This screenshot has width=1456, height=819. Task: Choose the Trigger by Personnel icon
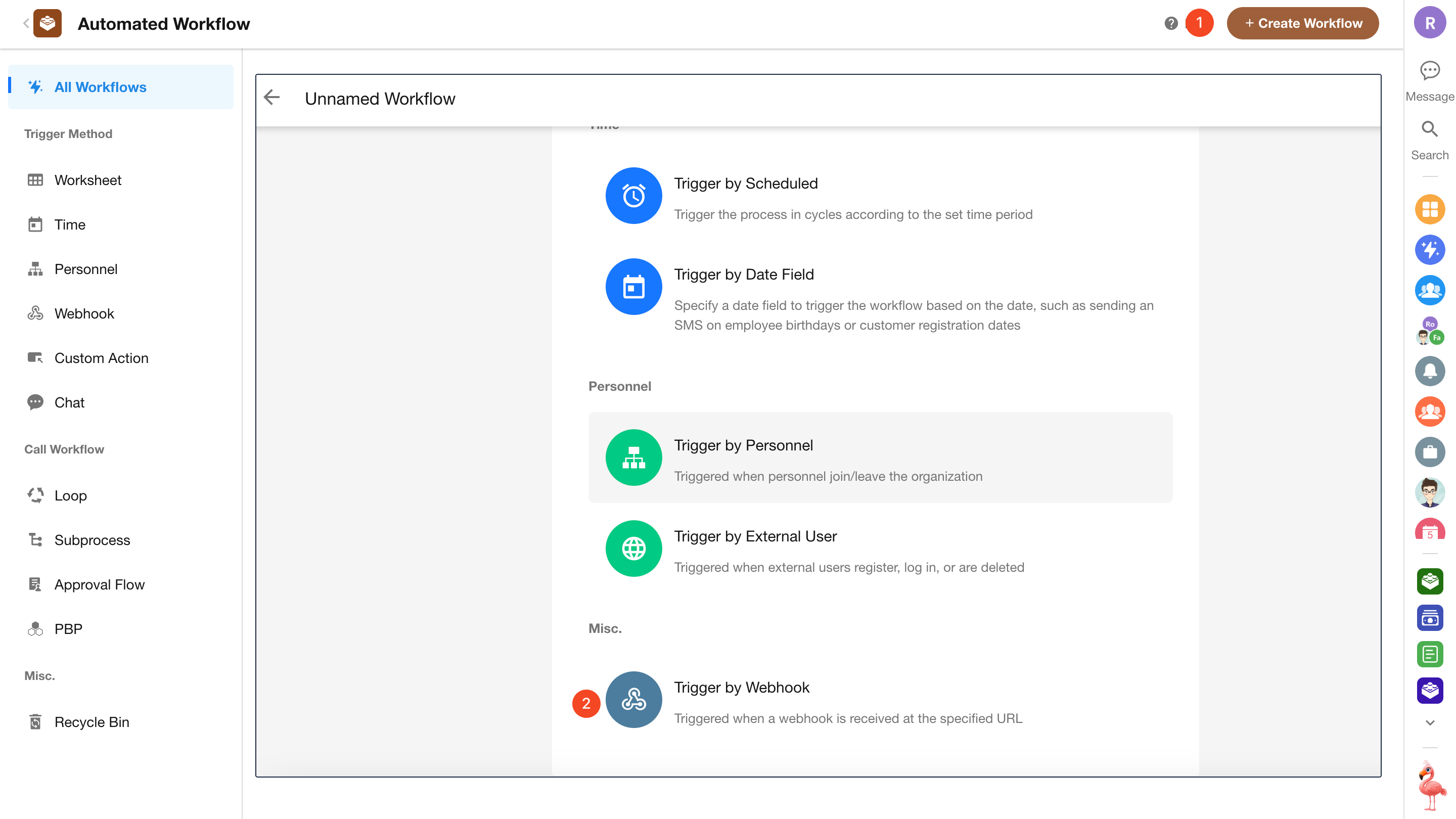coord(633,457)
